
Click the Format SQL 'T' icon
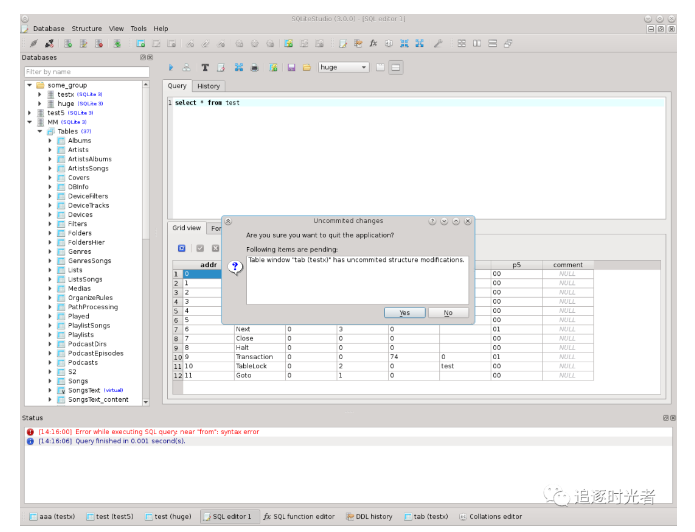204,67
